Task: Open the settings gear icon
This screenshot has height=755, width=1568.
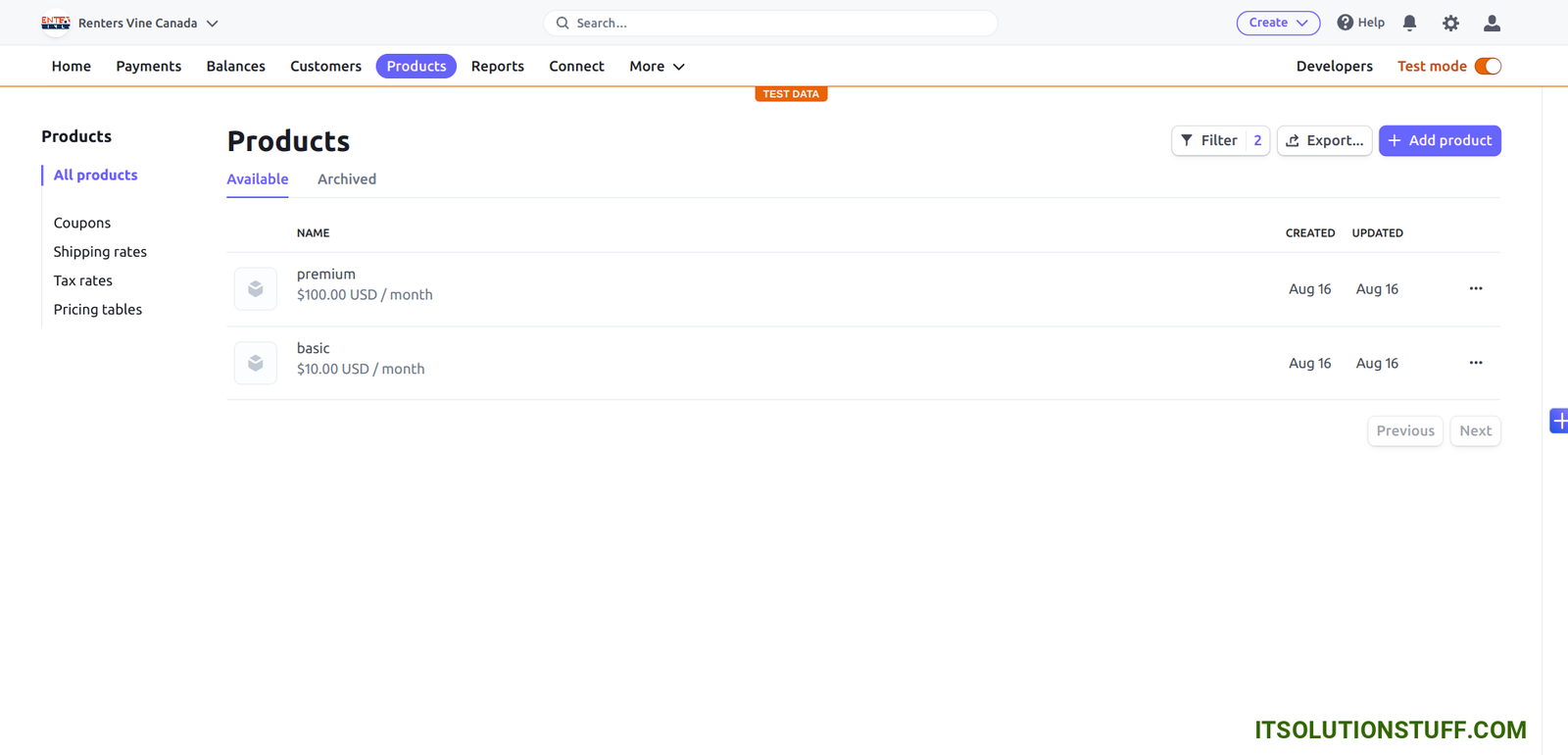Action: coord(1450,23)
